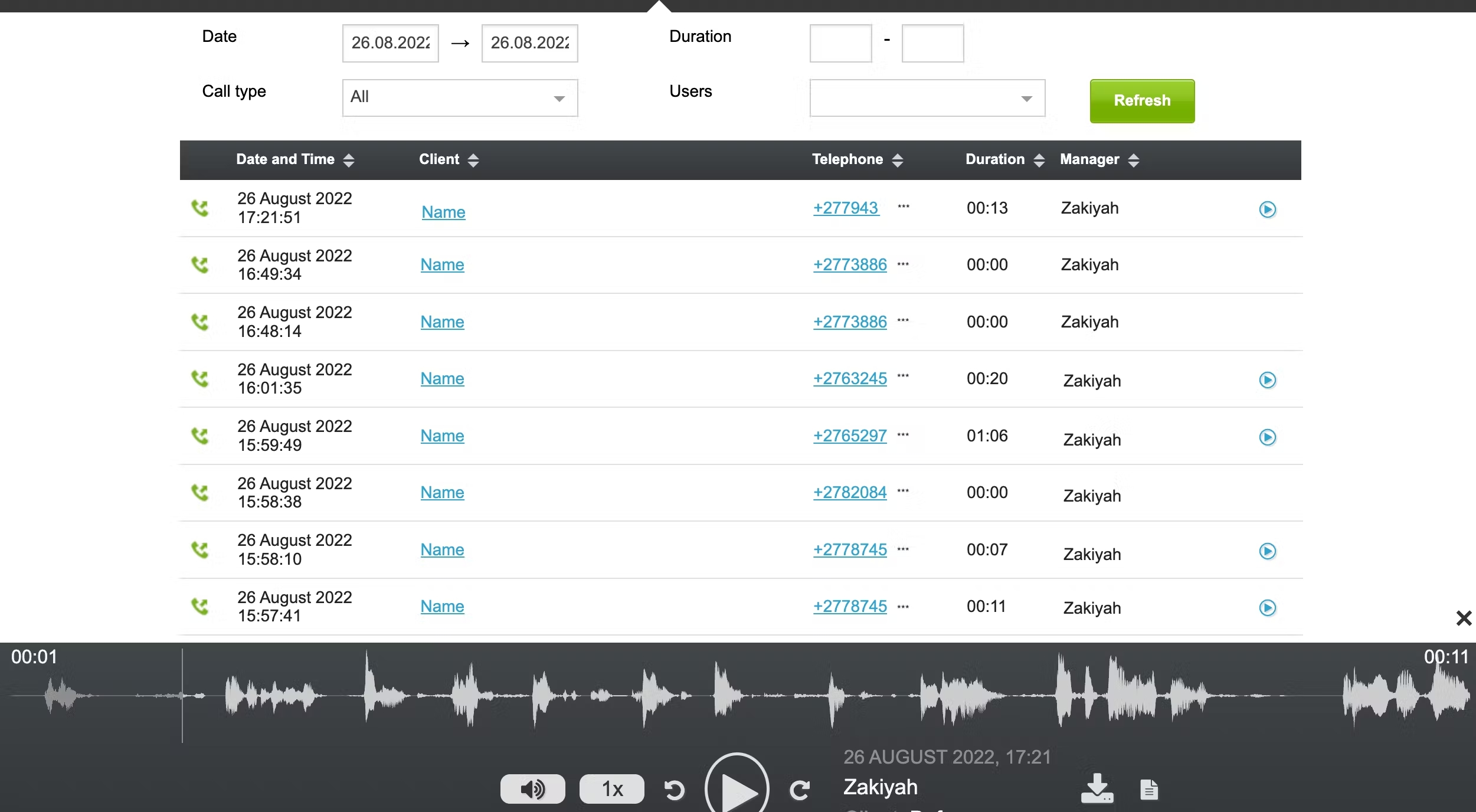Seek within the audio waveform

point(738,695)
